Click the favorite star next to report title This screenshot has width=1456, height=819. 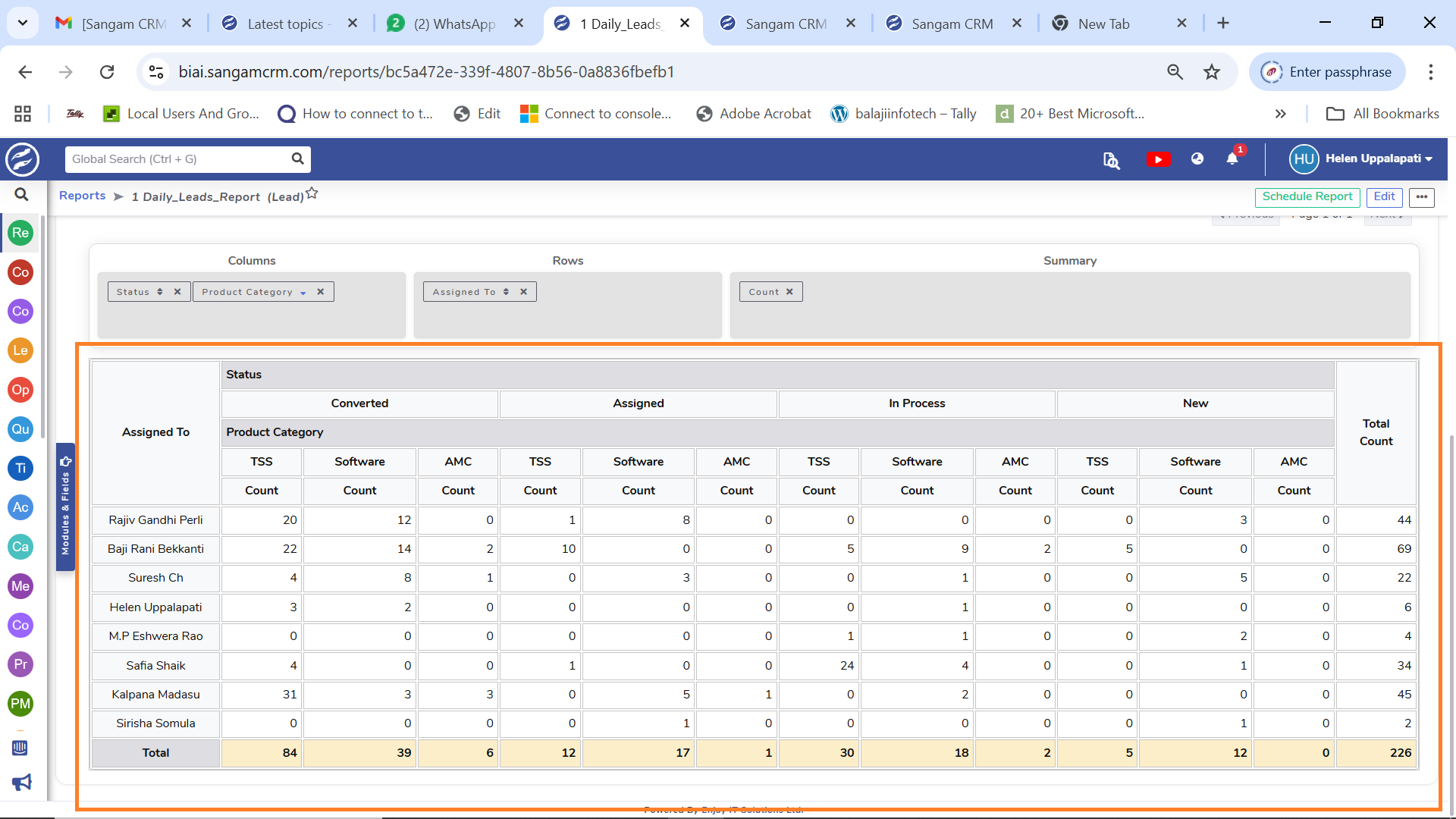pos(312,194)
